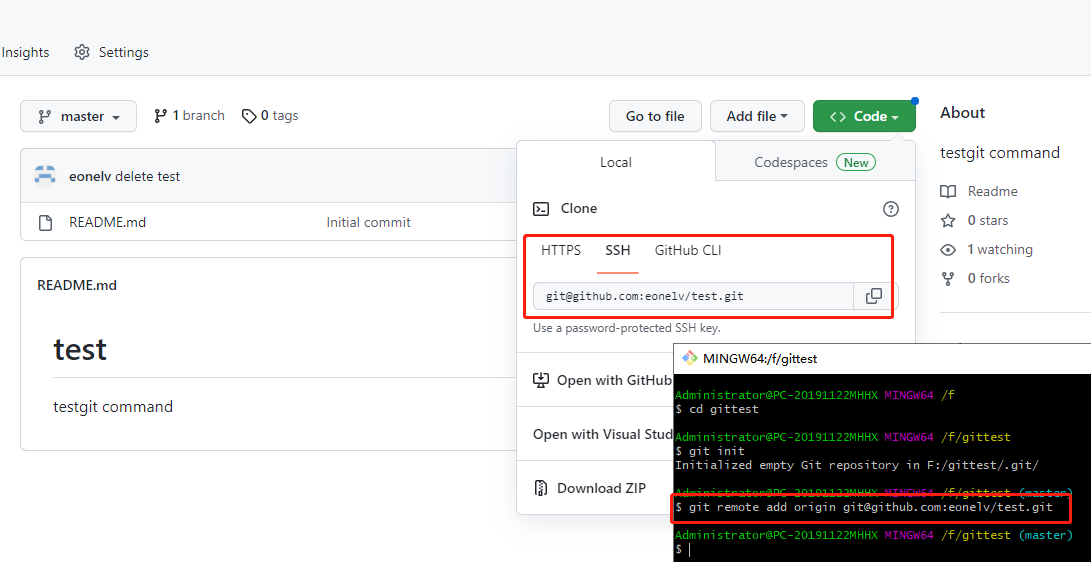Open the README.md file in file list
This screenshot has height=562, width=1091.
point(107,223)
